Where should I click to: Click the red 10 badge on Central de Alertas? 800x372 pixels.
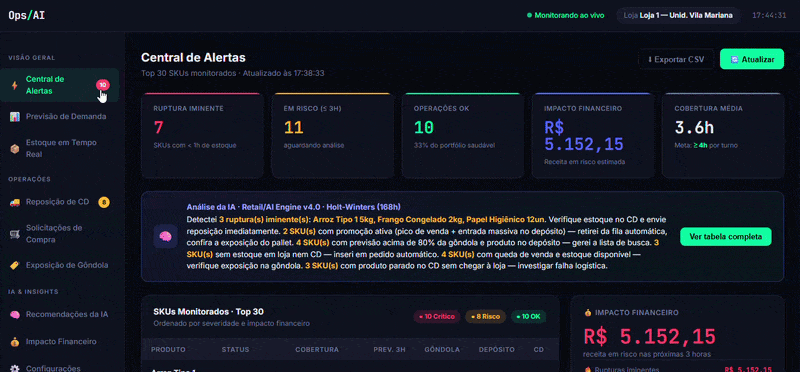(x=103, y=85)
